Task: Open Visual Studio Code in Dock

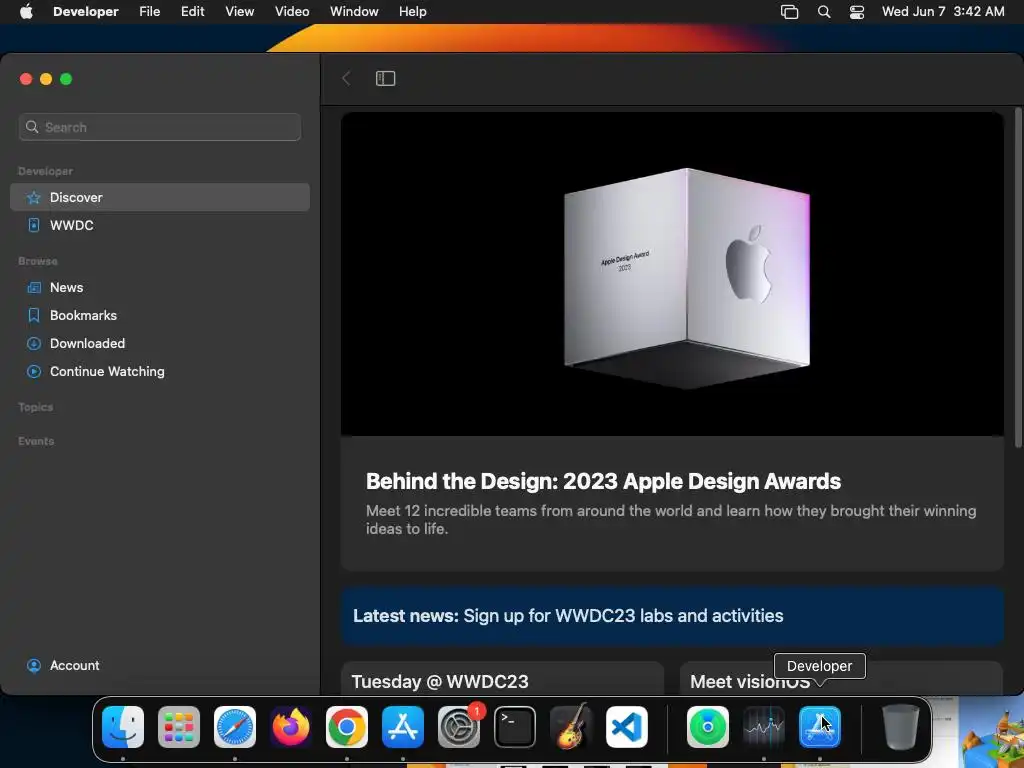Action: pos(627,727)
